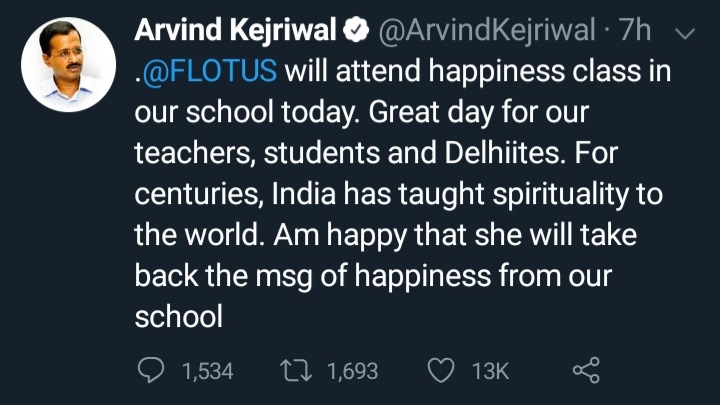
Task: Click the final word "school" of the tweet
Action: [177, 316]
